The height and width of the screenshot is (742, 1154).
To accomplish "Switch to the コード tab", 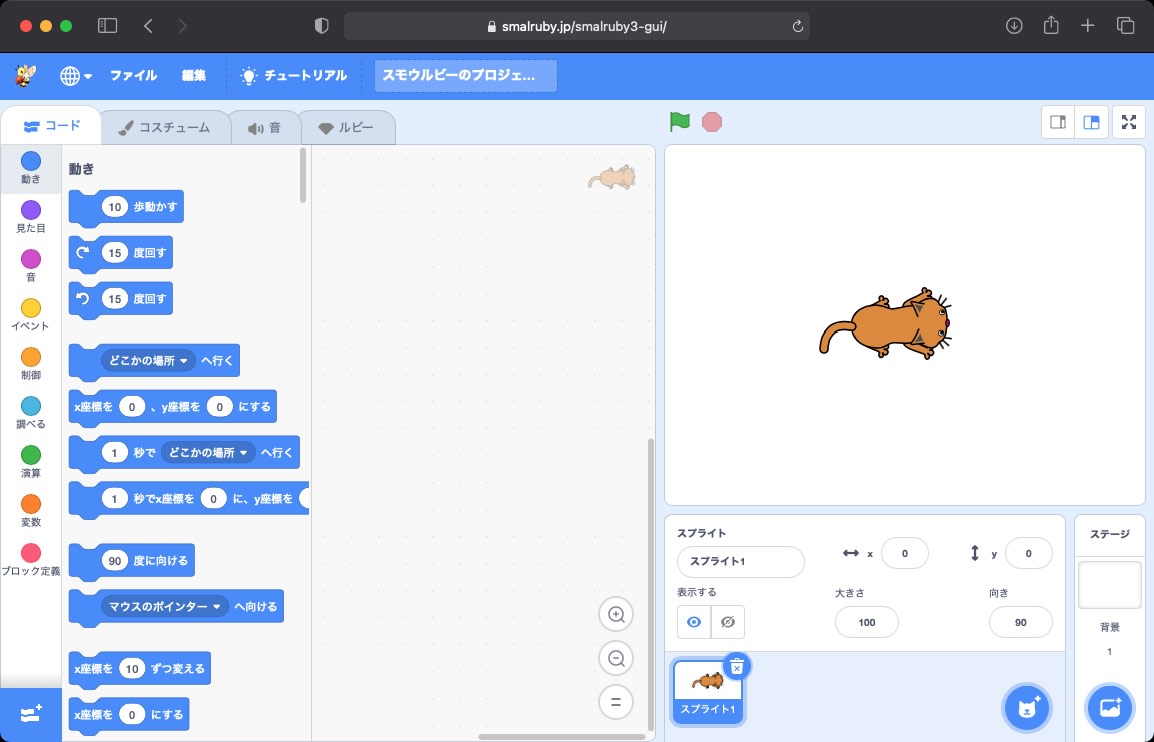I will click(52, 126).
